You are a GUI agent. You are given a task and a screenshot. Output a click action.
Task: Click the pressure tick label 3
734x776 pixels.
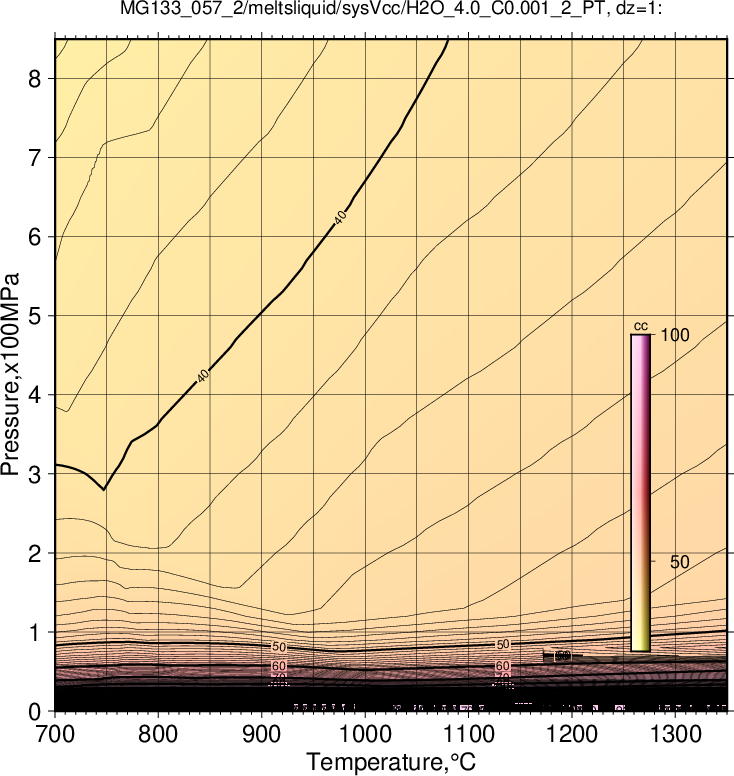click(x=34, y=474)
